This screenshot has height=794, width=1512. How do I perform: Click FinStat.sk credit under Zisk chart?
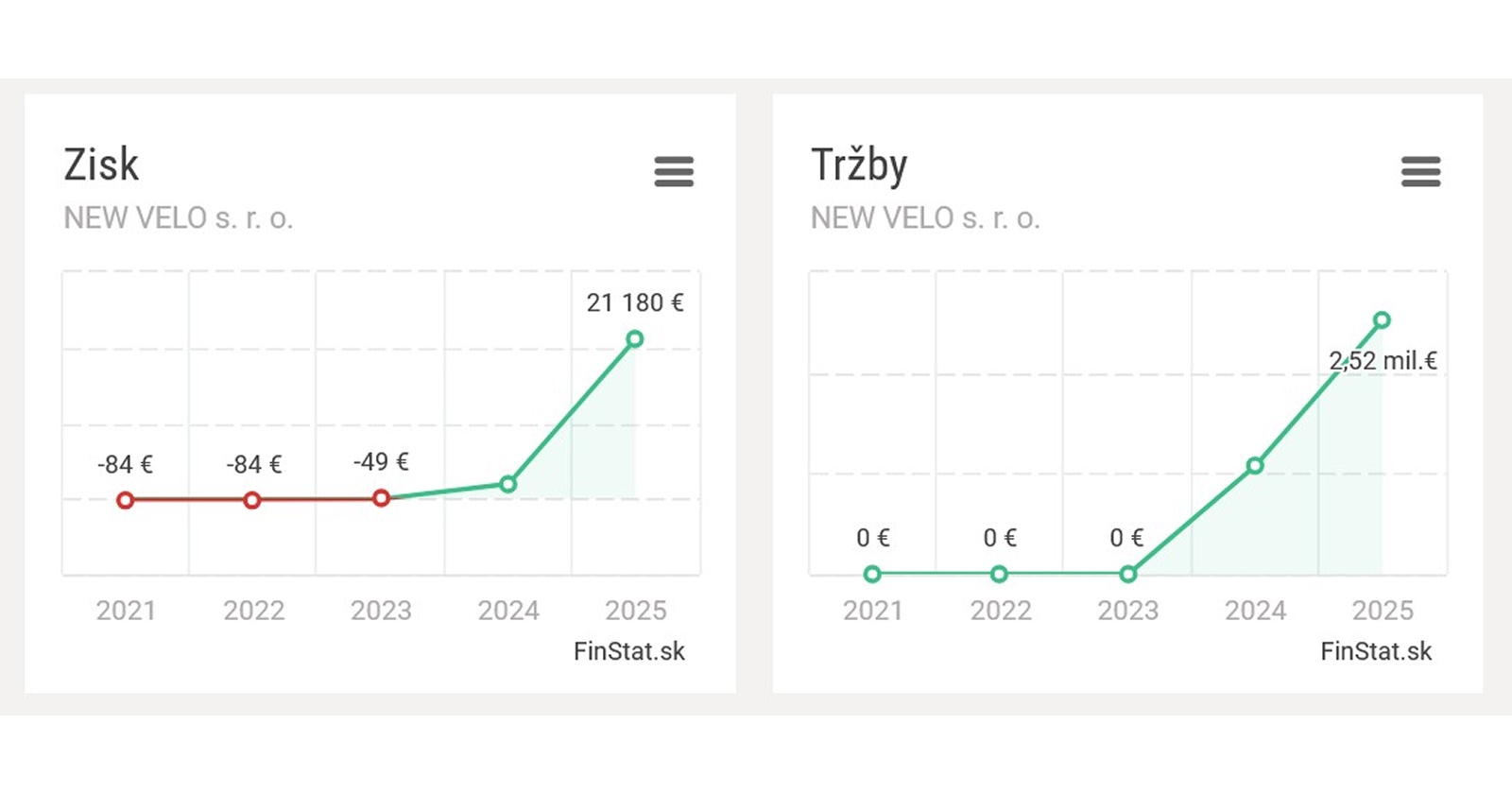click(628, 651)
